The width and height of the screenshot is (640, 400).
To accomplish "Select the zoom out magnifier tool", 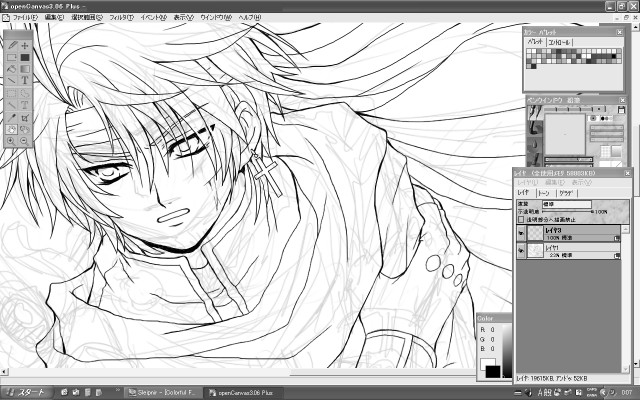I will [25, 141].
